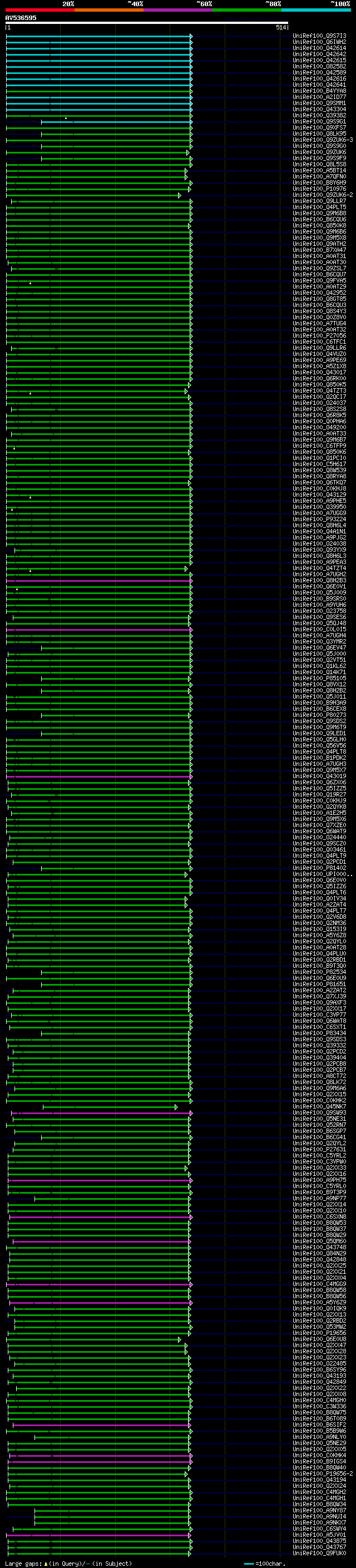This screenshot has height=1568, width=356.
Task: Select the UniRef100_Q8L5S8 label
Action: coord(319,164)
